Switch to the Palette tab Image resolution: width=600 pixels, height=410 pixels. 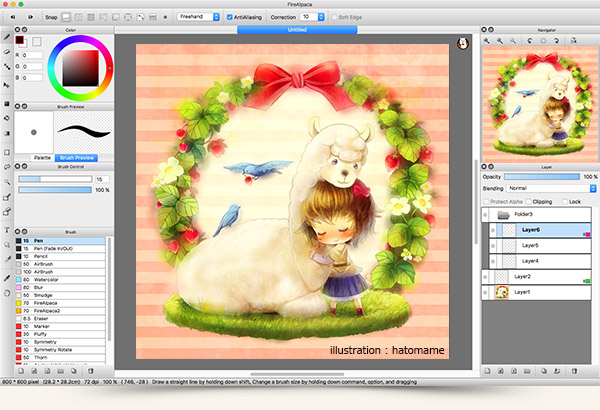43,157
